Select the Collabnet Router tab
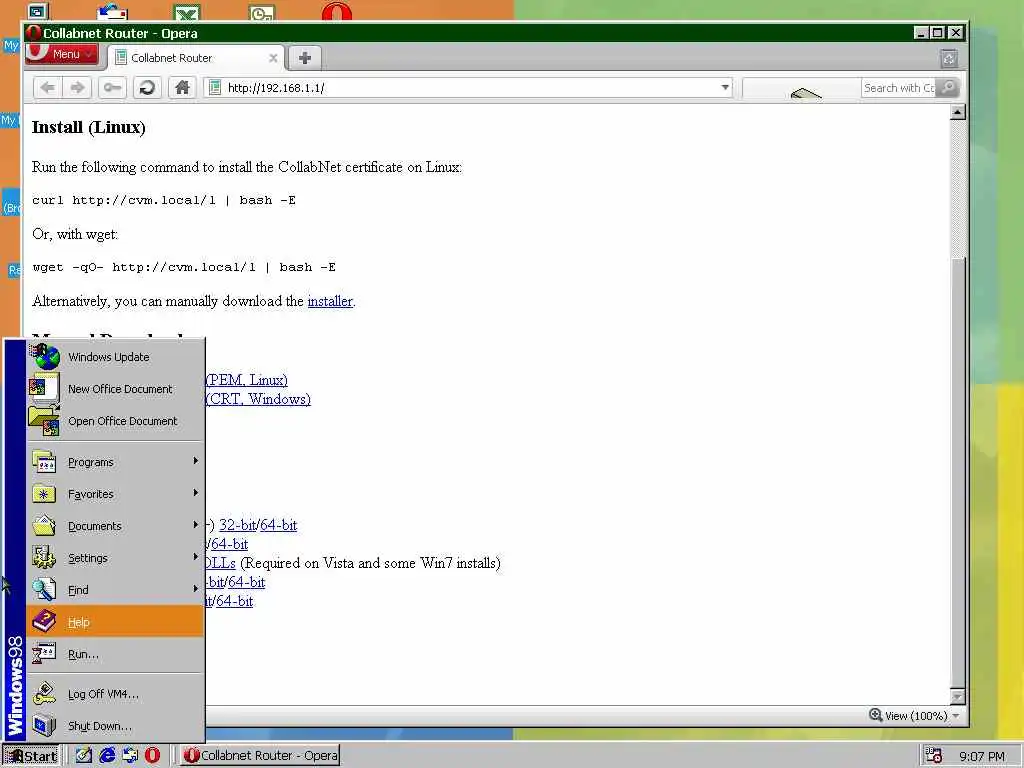 point(196,57)
